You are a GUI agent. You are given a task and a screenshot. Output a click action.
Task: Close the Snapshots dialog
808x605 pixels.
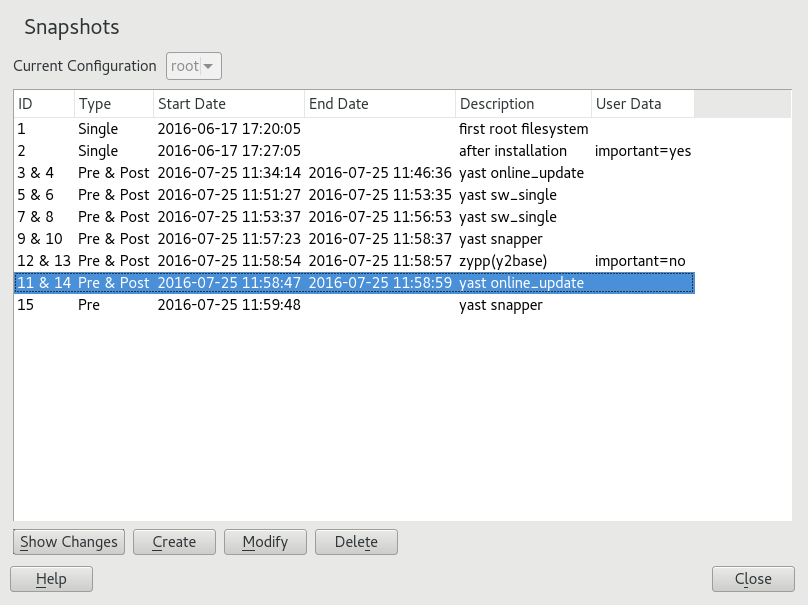point(753,579)
